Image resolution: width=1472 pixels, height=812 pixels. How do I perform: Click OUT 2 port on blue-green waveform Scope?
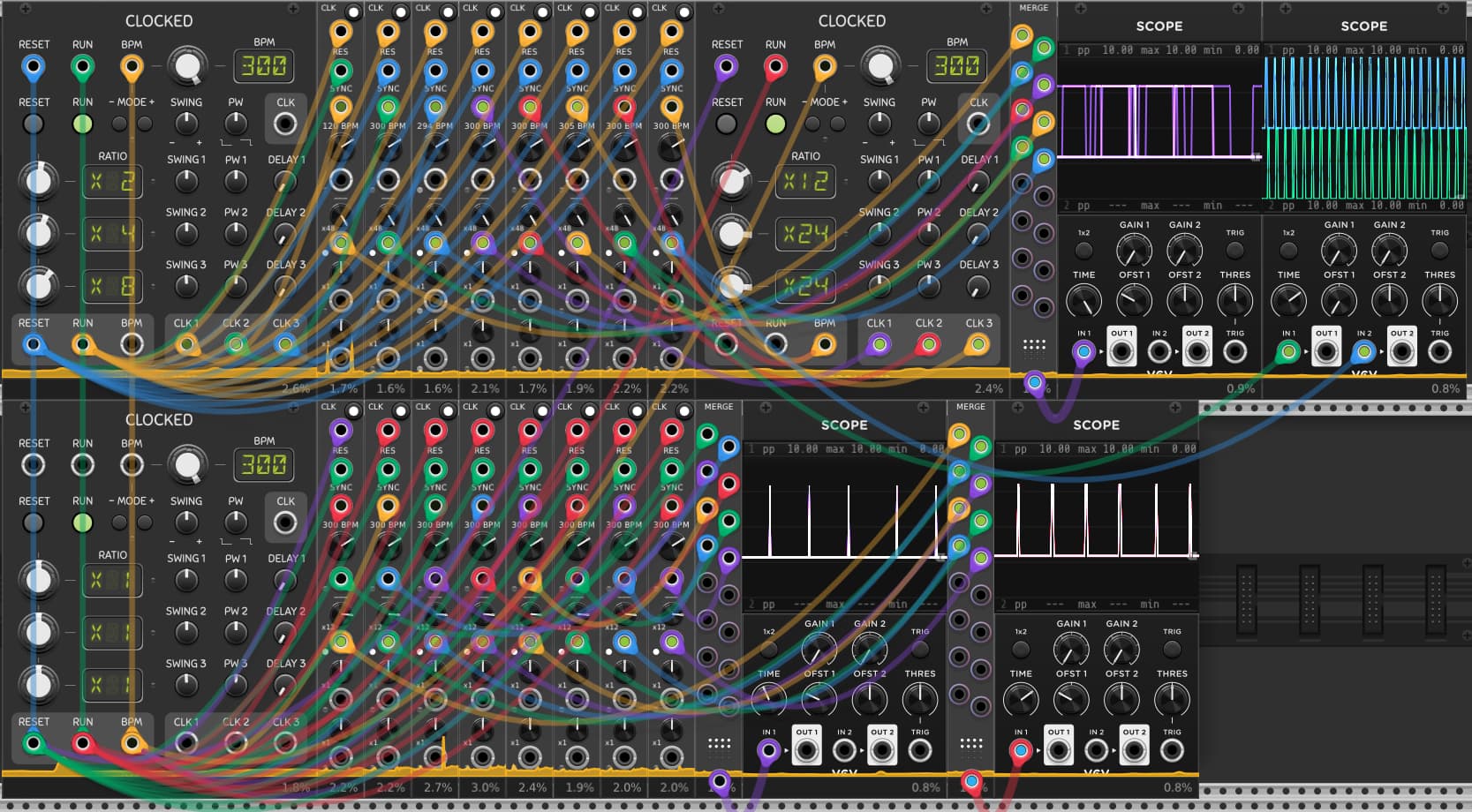pyautogui.click(x=1401, y=352)
